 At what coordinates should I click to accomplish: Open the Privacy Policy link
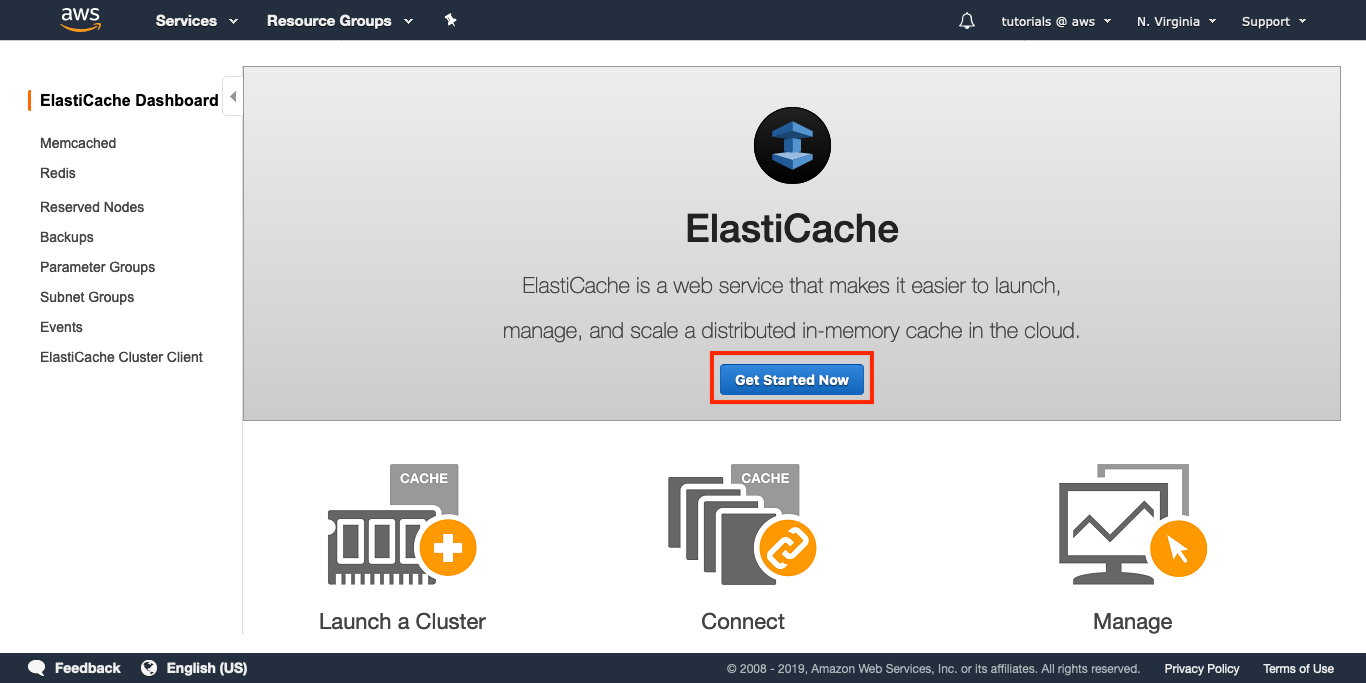pyautogui.click(x=1201, y=669)
